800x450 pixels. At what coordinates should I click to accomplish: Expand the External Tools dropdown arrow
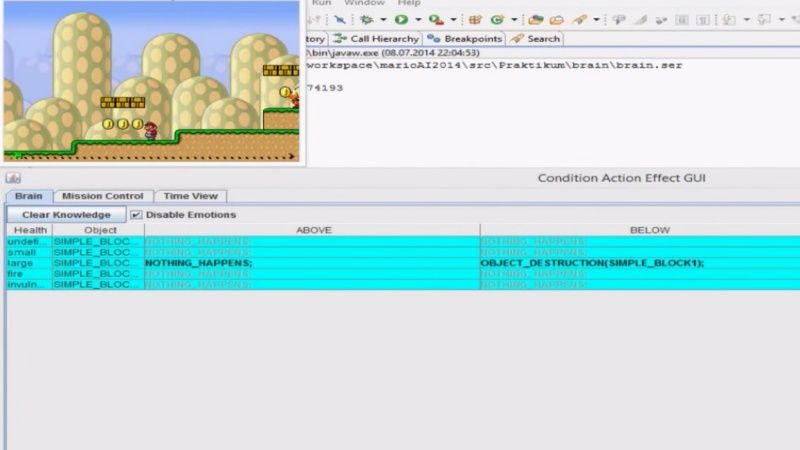click(453, 20)
